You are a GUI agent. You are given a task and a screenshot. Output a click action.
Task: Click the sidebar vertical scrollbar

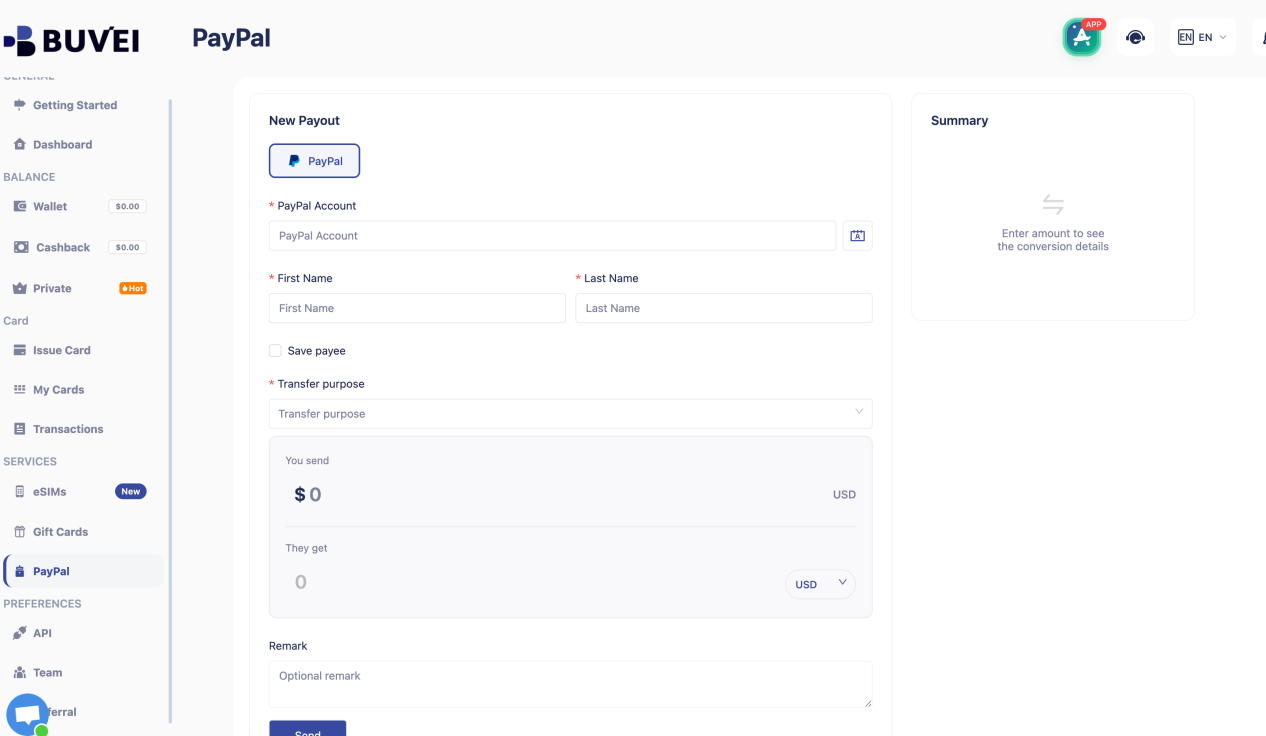click(x=170, y=410)
